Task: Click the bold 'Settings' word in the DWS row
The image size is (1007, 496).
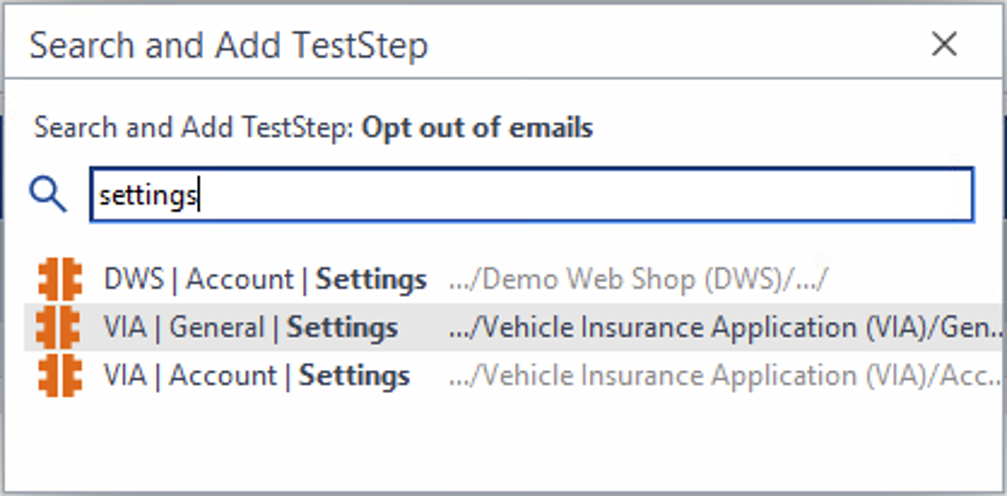Action: pos(371,280)
